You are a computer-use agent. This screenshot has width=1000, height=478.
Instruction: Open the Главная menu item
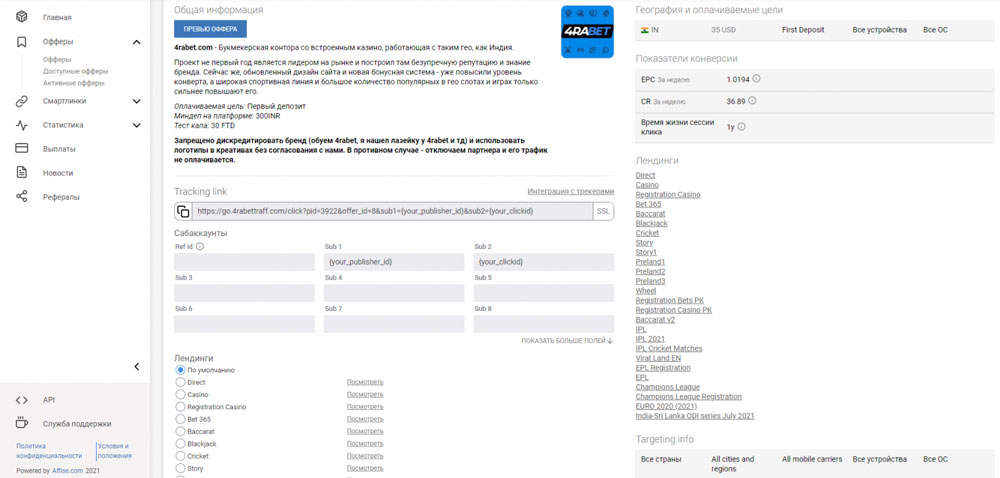pyautogui.click(x=57, y=17)
